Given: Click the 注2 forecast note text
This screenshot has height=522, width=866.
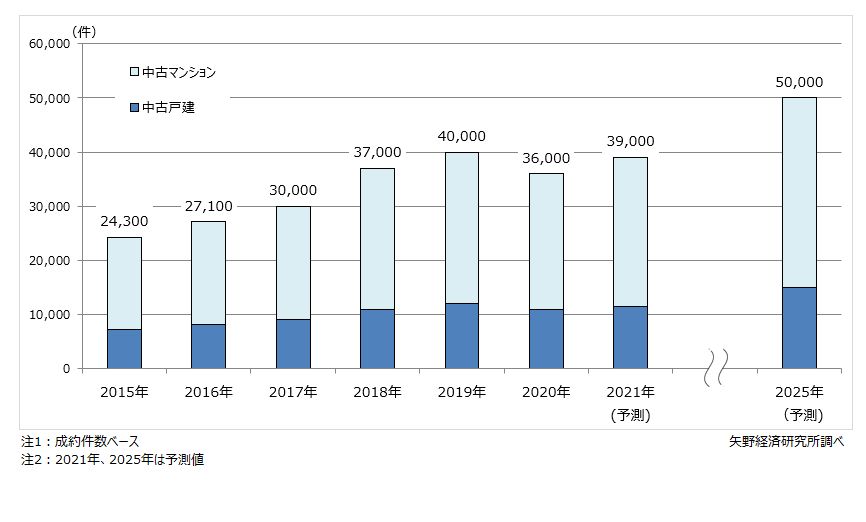Looking at the screenshot, I should (x=112, y=459).
